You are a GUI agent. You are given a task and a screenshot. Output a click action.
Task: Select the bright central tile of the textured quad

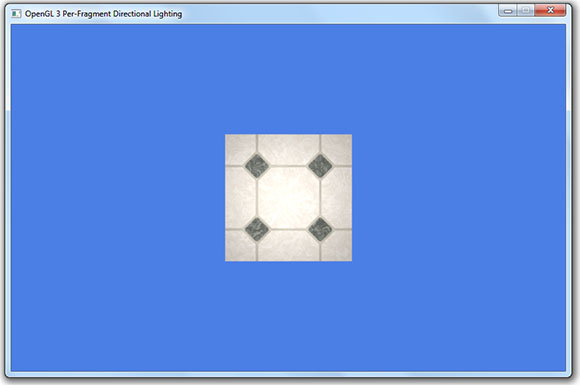[x=289, y=197]
